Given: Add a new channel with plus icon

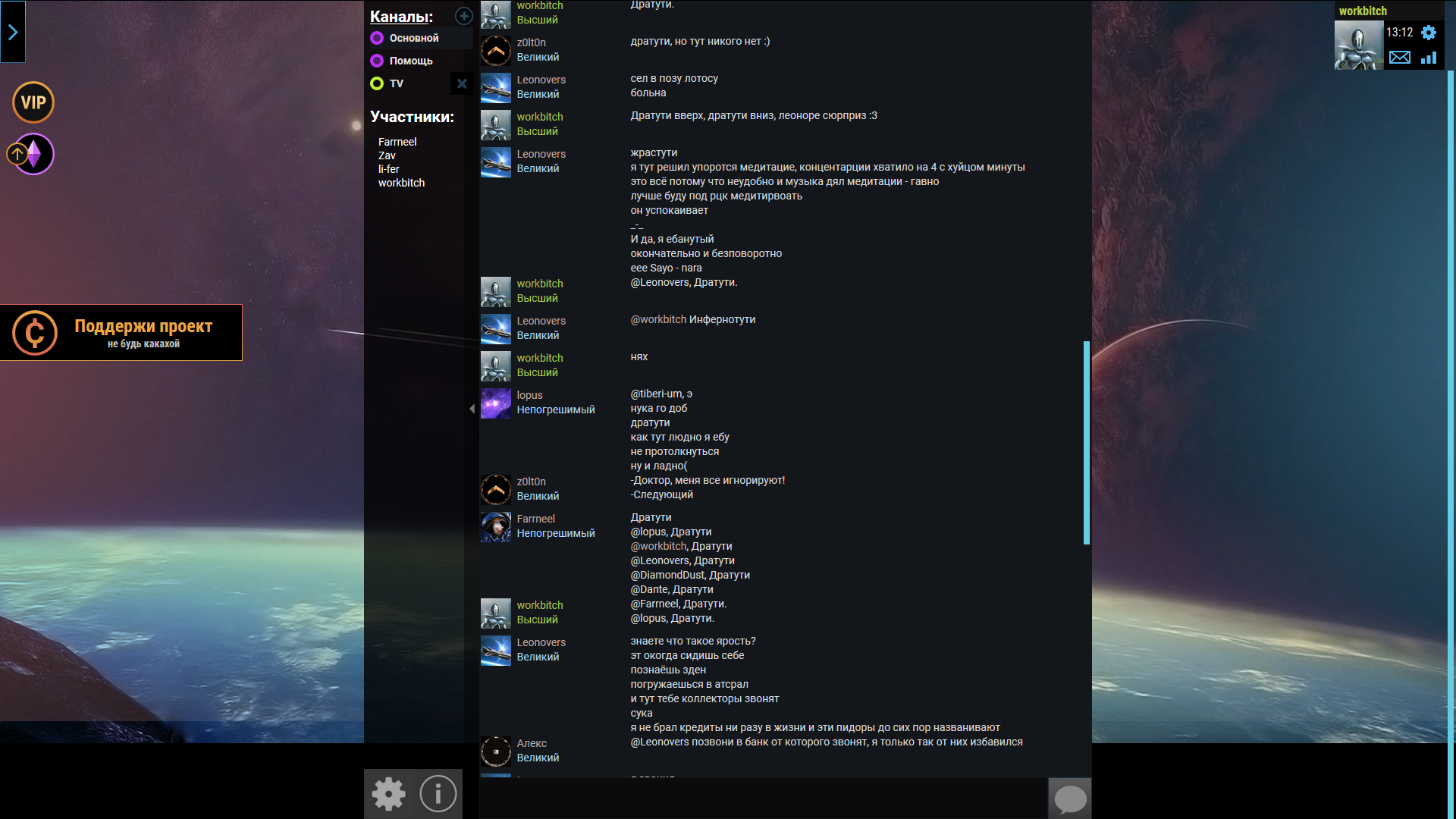Looking at the screenshot, I should click(x=463, y=16).
